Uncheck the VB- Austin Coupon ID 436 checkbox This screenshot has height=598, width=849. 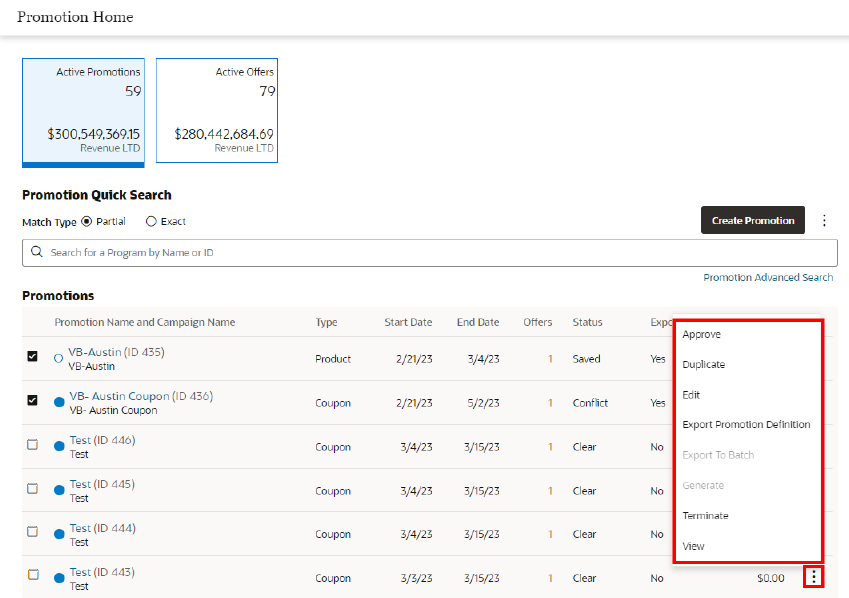32,400
